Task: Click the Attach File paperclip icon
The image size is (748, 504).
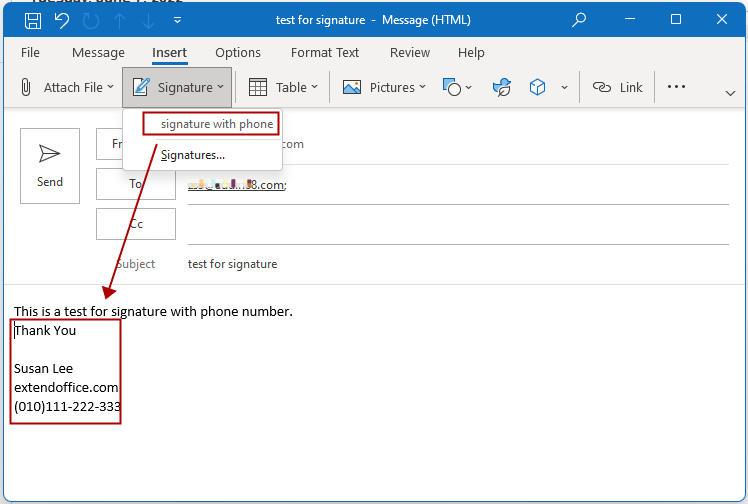Action: tap(27, 88)
